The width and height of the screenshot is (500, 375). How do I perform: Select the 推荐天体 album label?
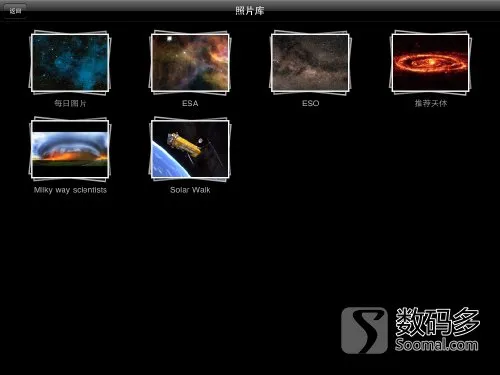pos(431,103)
